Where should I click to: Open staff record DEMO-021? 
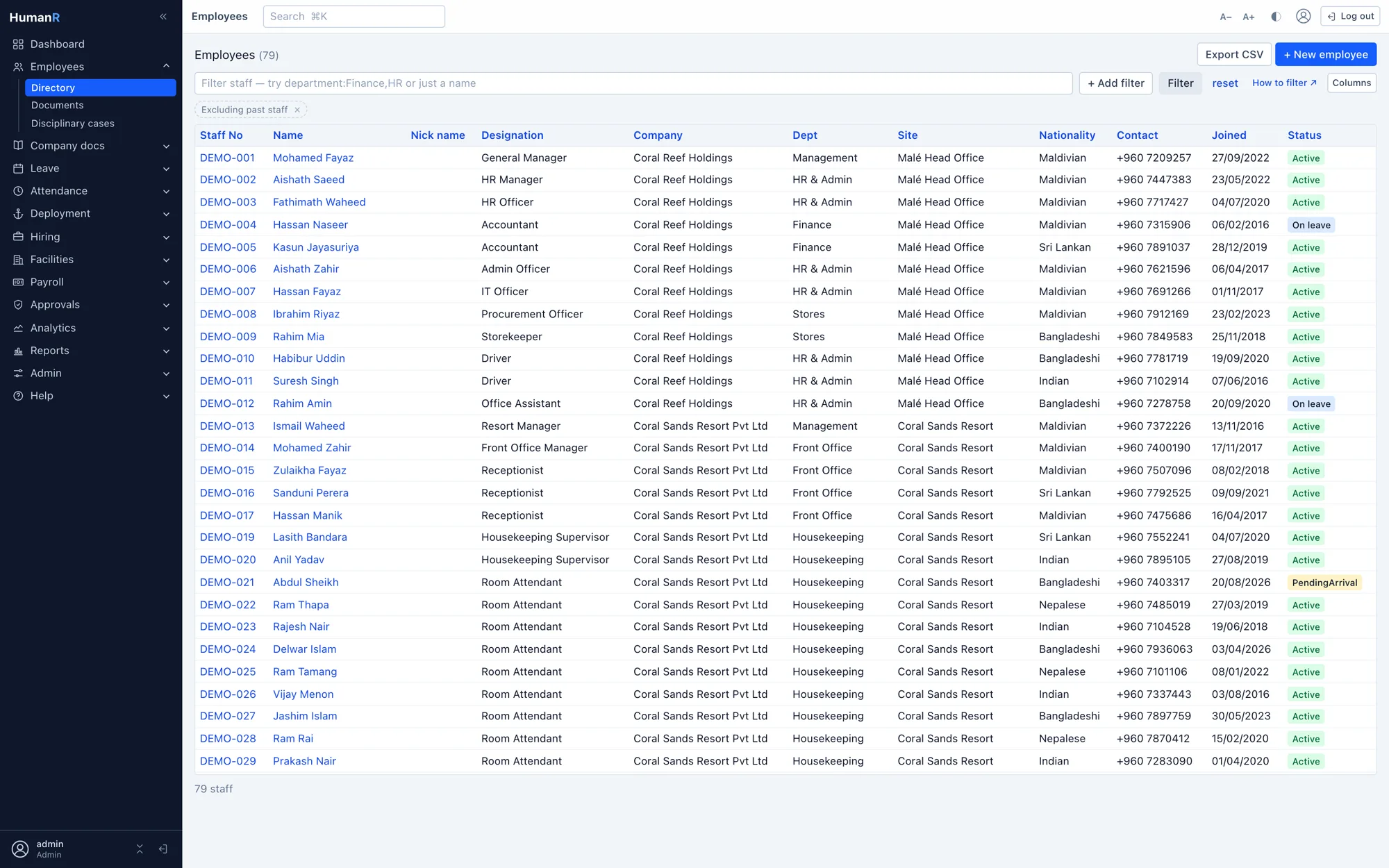point(227,583)
